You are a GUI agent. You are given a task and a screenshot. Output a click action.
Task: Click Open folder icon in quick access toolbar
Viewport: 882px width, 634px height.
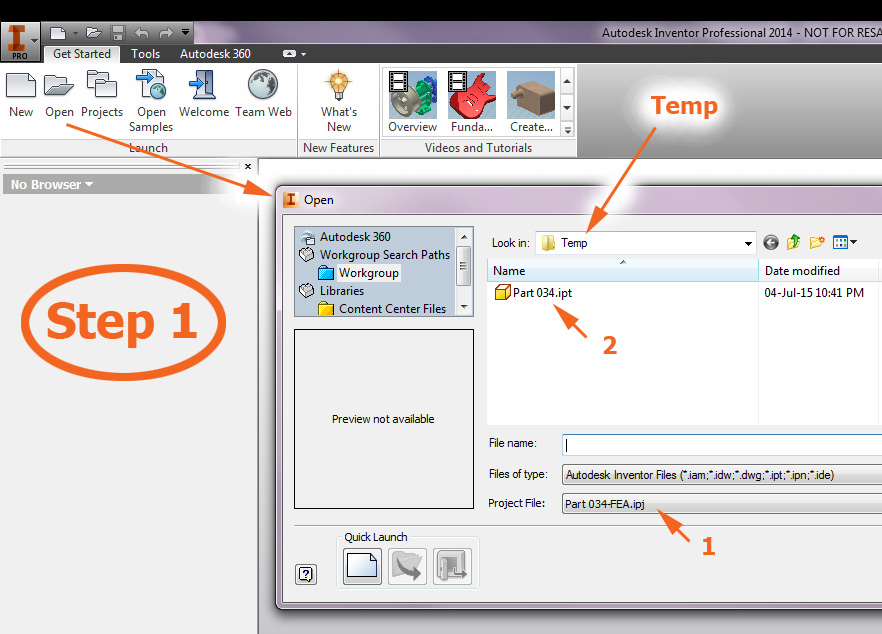tap(93, 33)
